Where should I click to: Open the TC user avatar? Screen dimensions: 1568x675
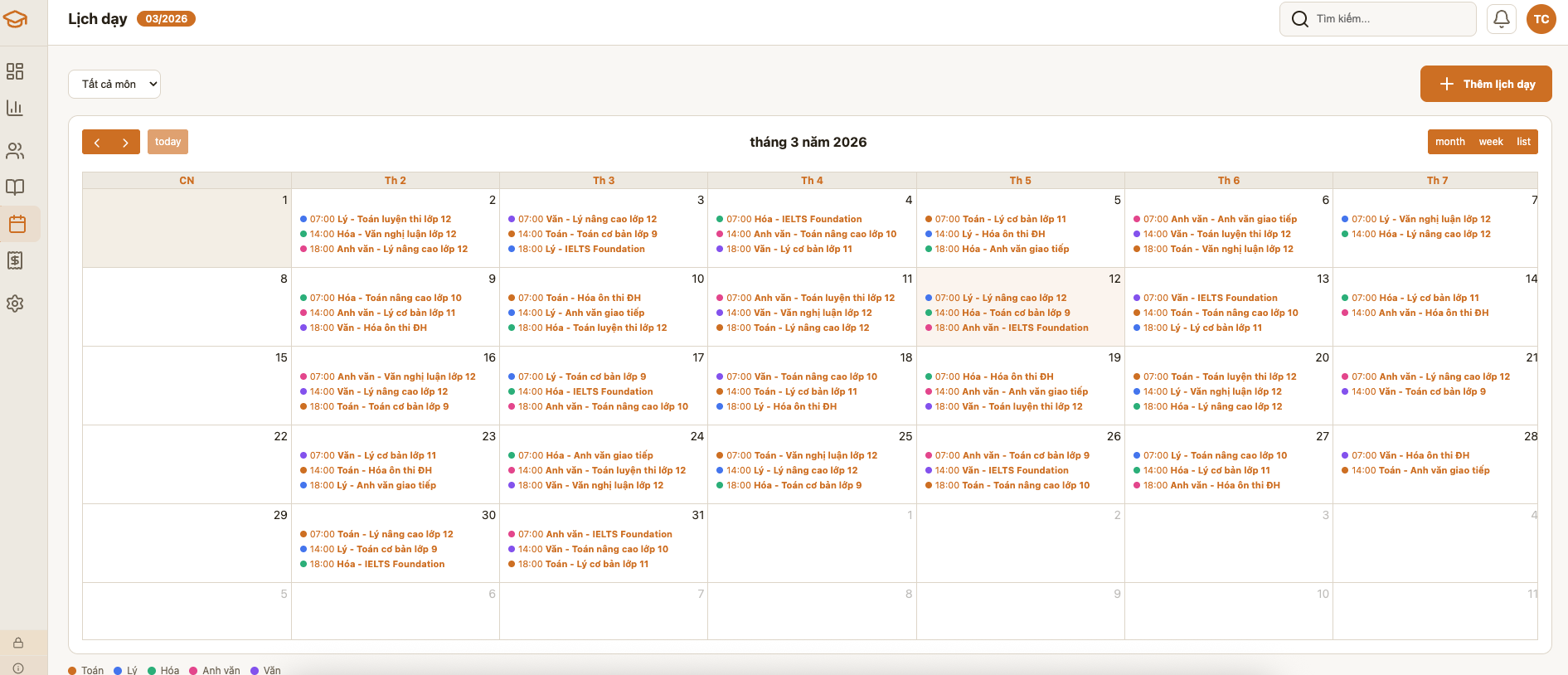click(x=1541, y=19)
